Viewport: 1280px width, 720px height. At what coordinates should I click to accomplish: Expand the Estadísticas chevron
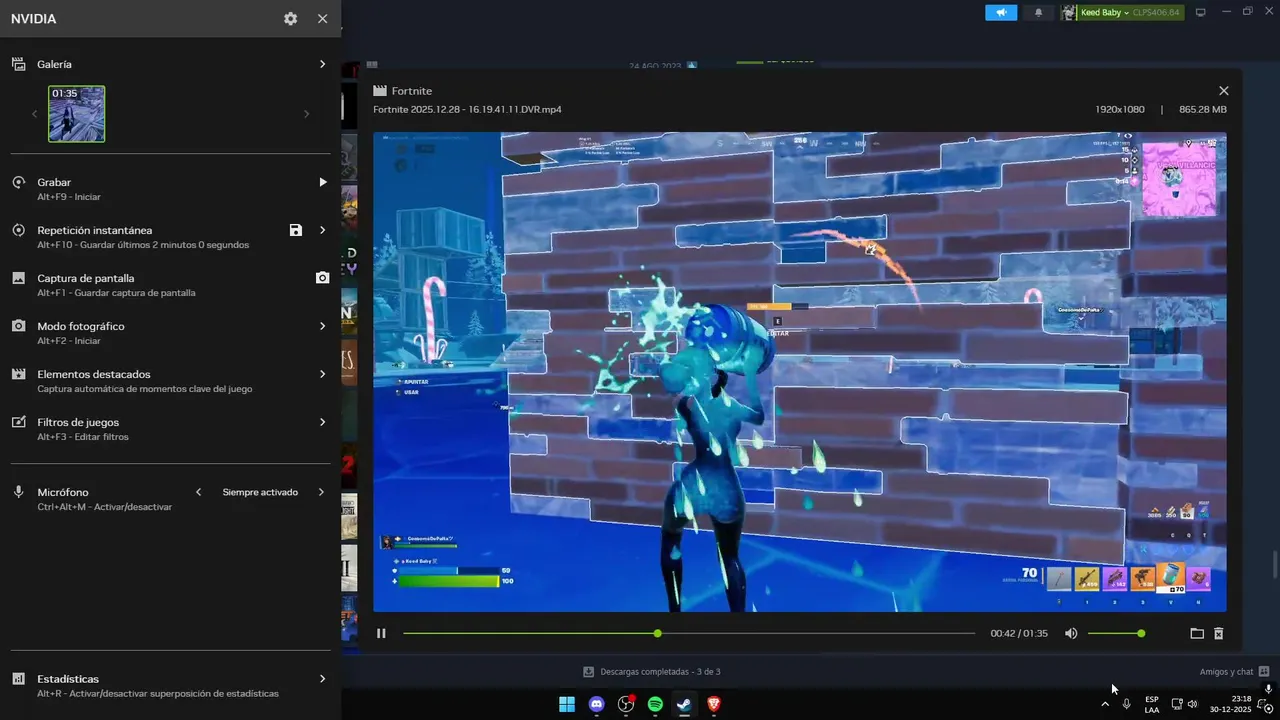click(322, 679)
